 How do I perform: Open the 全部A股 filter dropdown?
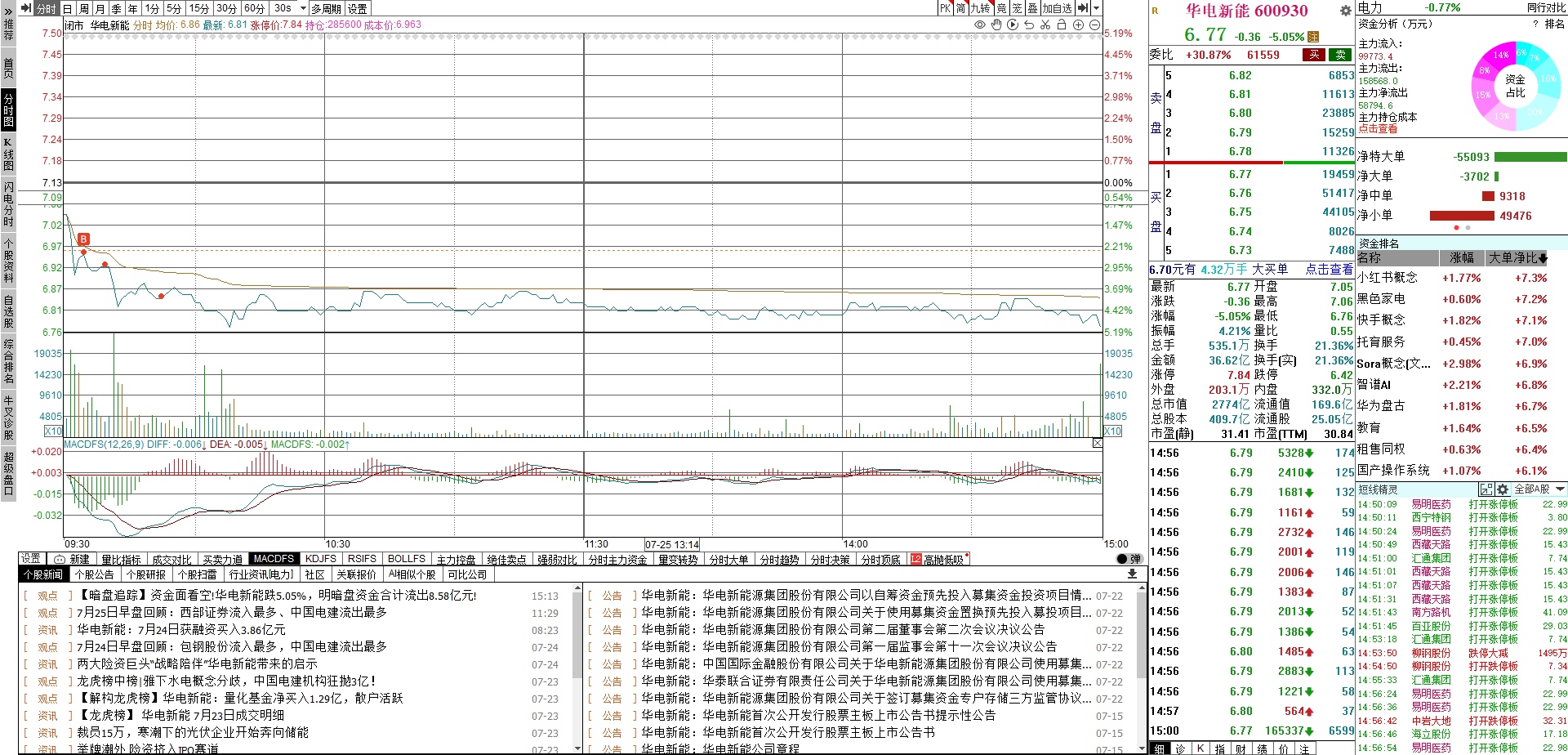click(1540, 489)
